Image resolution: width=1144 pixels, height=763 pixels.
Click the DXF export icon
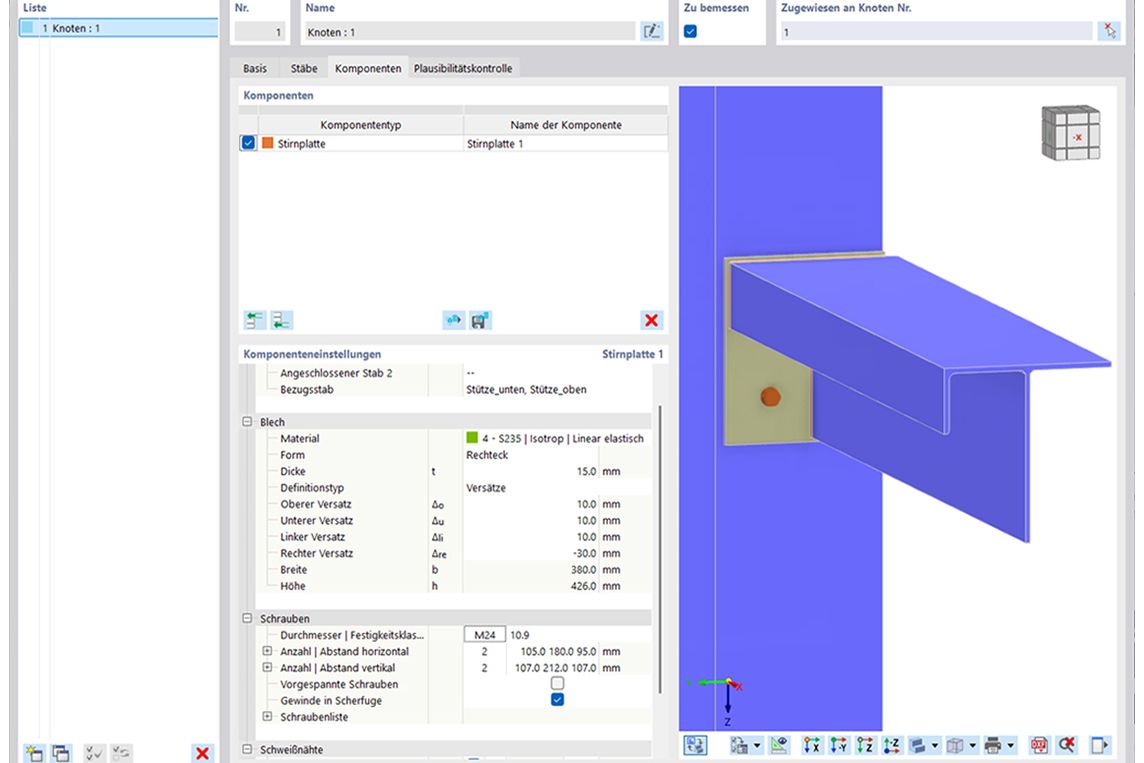point(1039,745)
